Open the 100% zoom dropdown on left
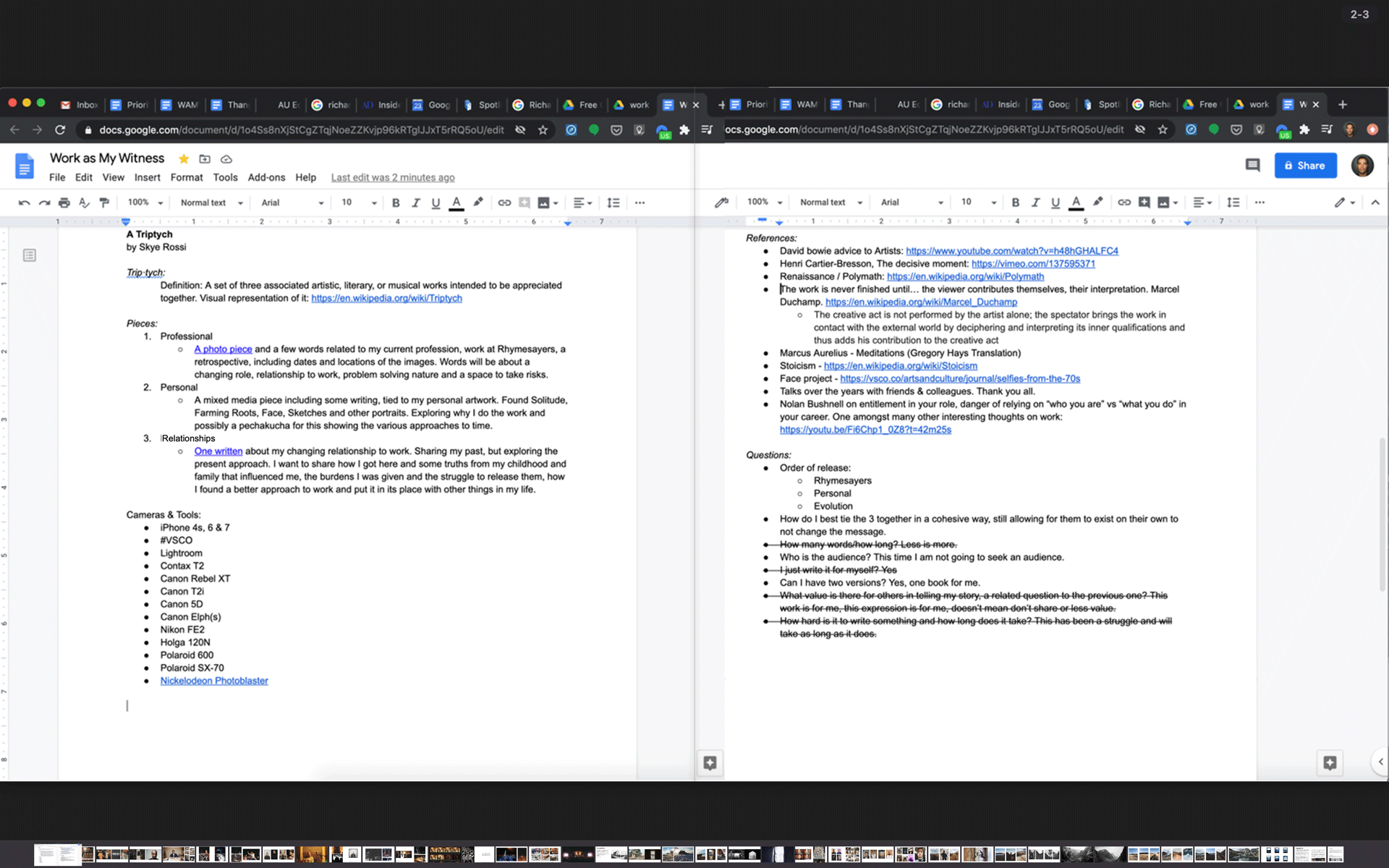 click(x=145, y=203)
